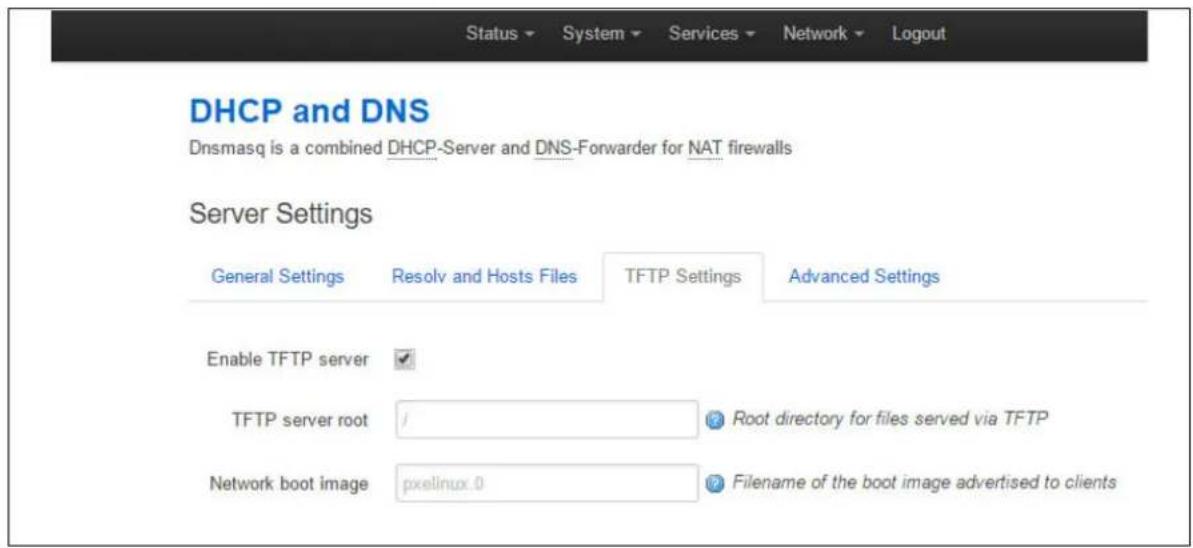Expand the Services menu

[x=711, y=34]
